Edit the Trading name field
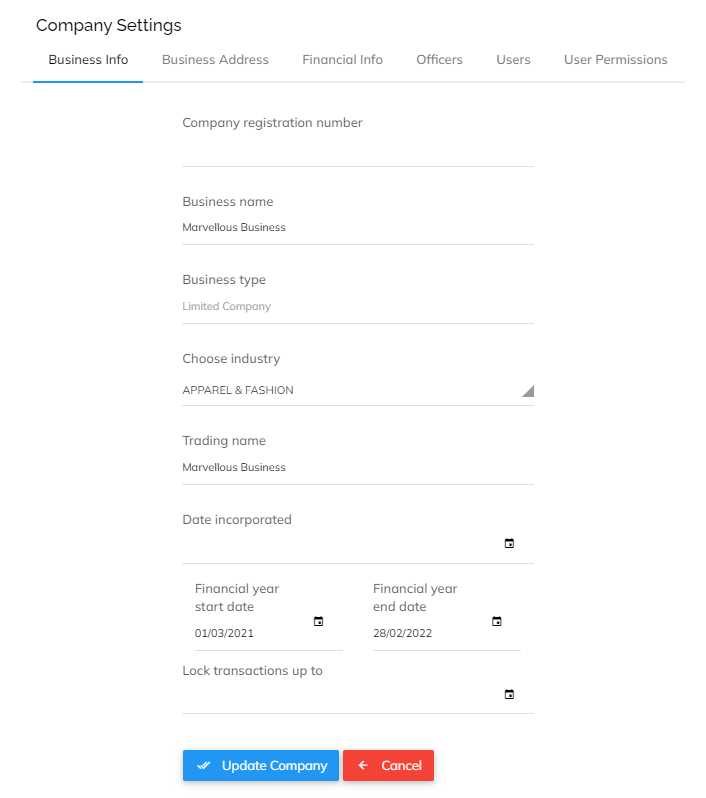Viewport: 706px width, 798px height. click(358, 467)
